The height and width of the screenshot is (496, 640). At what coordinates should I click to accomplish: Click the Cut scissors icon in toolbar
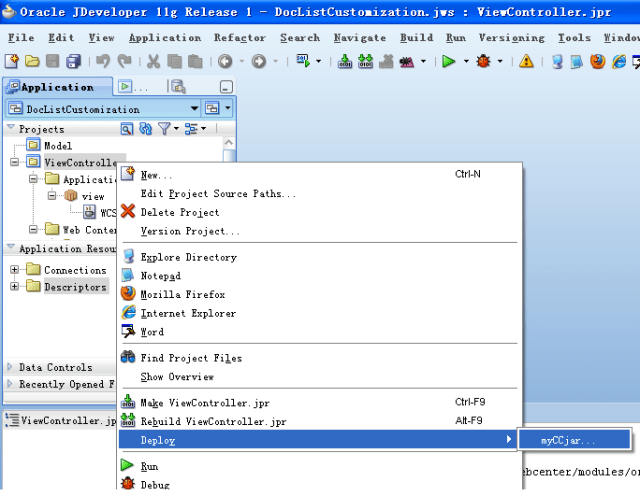click(154, 62)
